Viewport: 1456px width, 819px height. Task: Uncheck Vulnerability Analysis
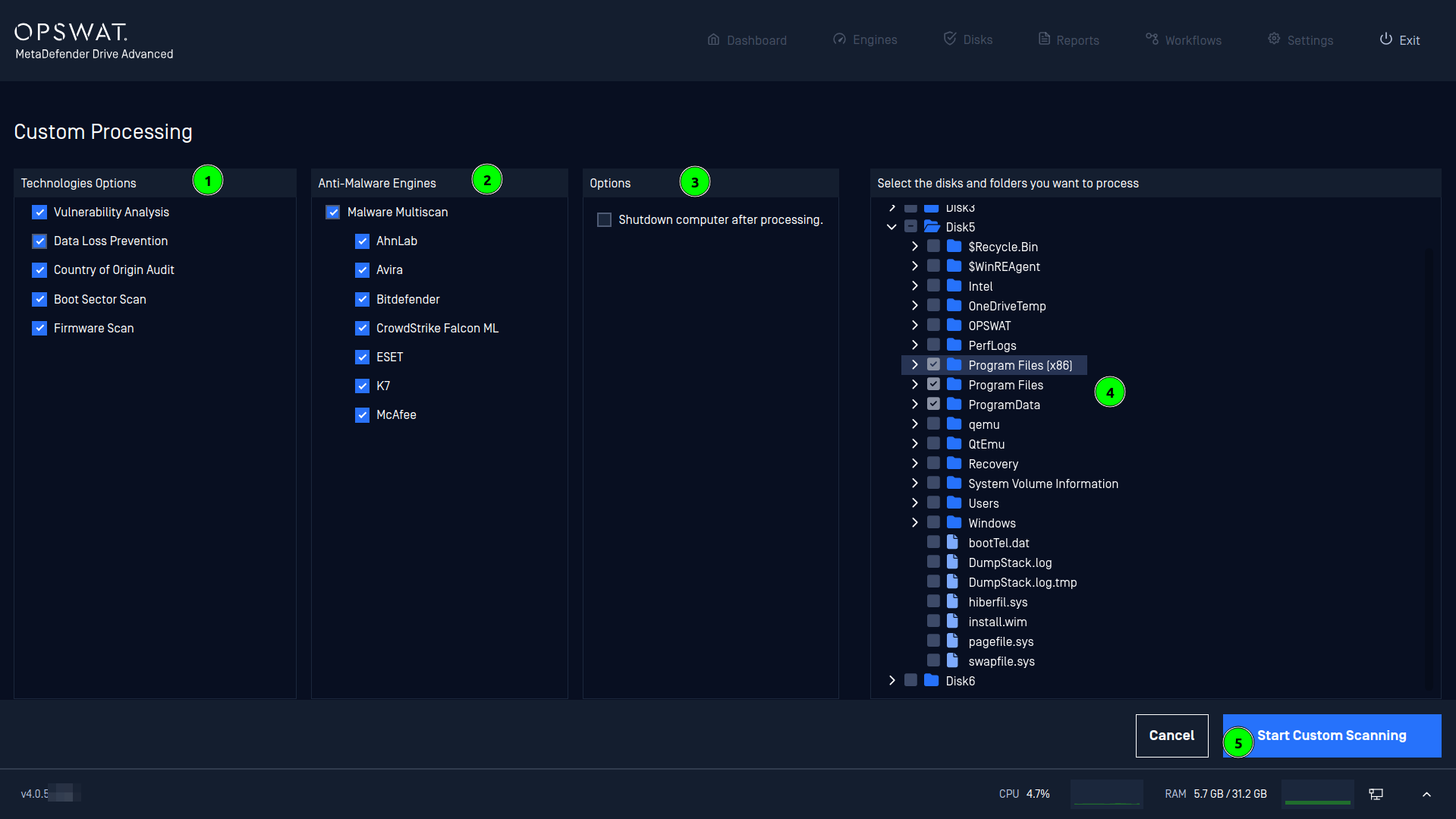39,213
